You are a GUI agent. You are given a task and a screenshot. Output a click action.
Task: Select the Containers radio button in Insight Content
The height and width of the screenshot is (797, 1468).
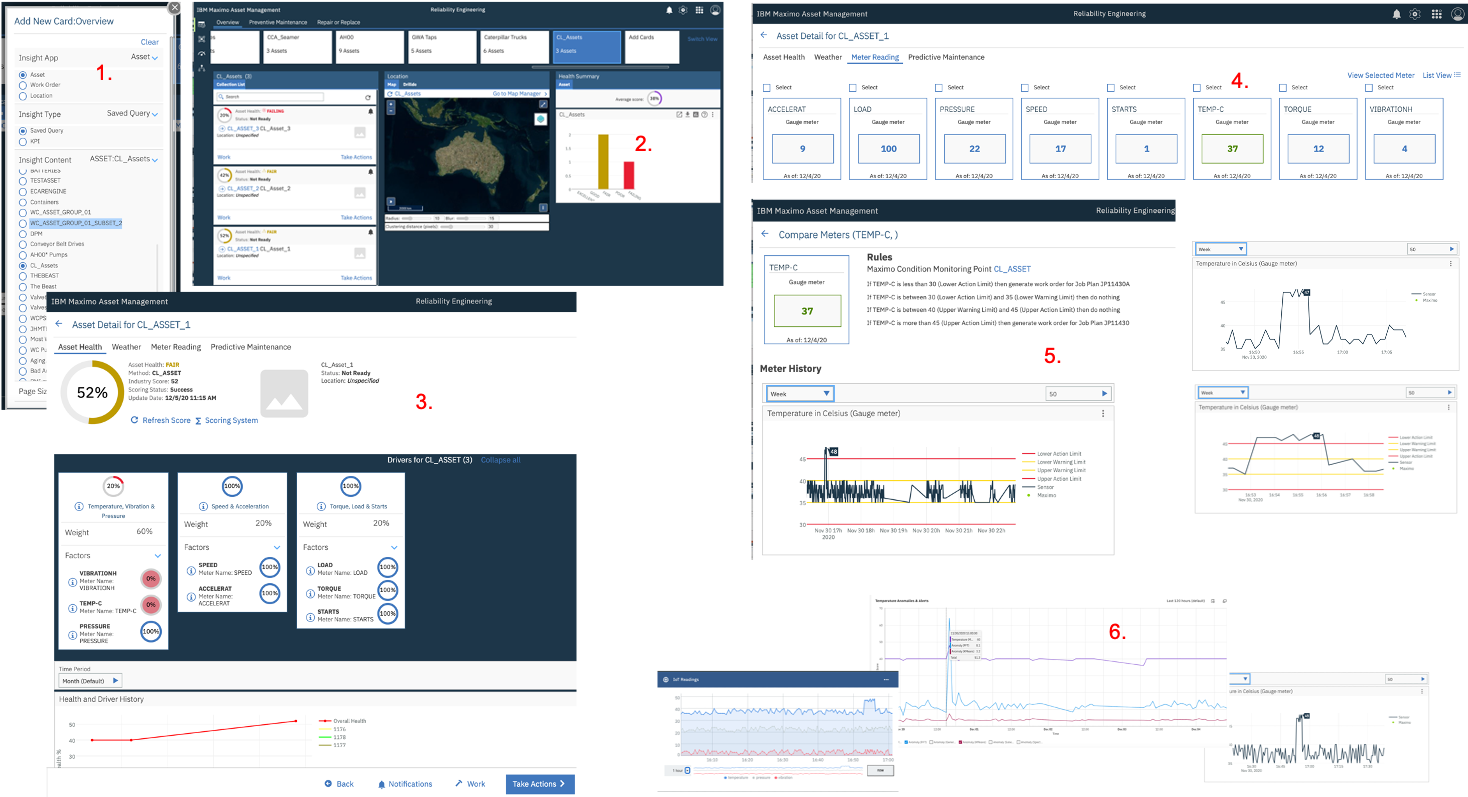(23, 202)
